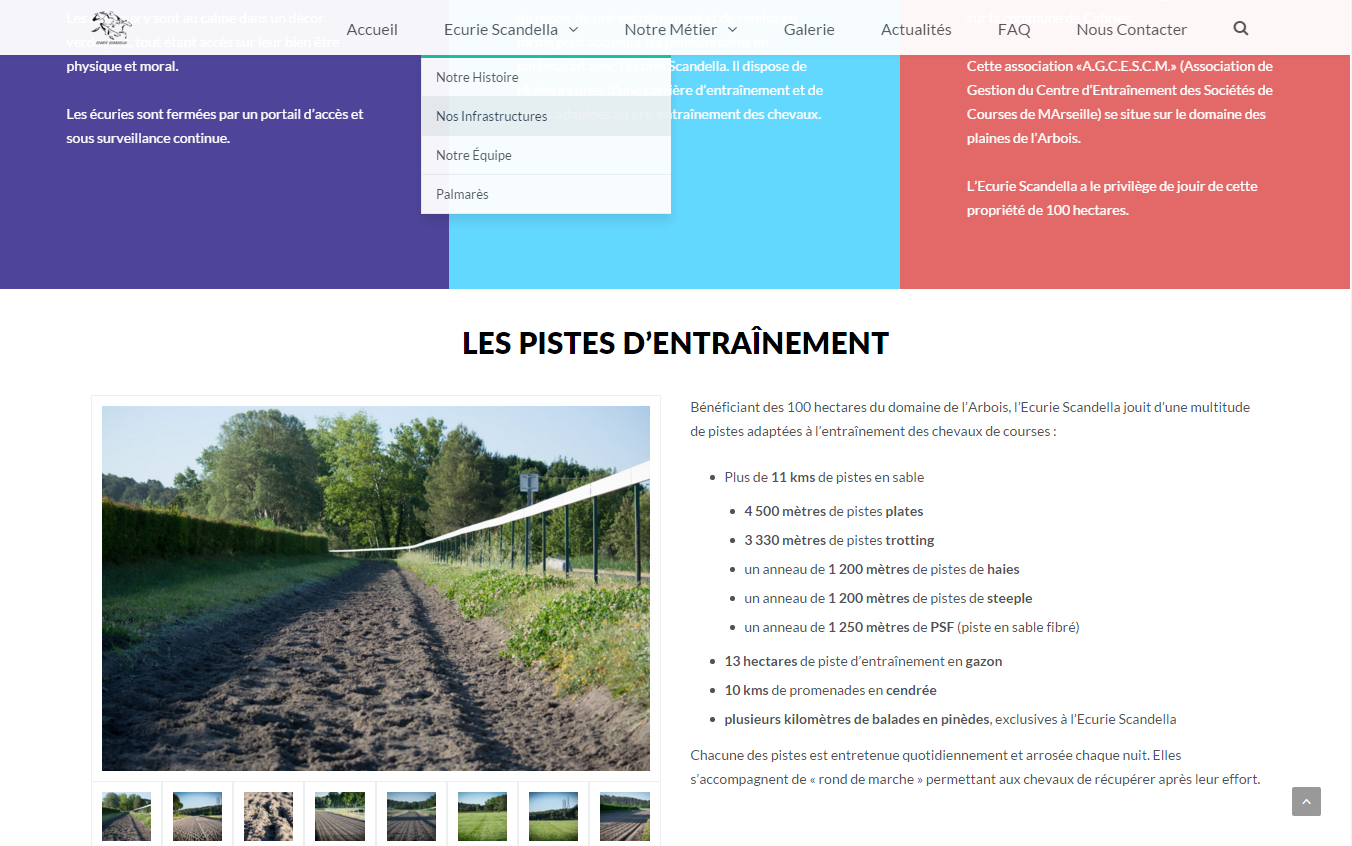Click the Nous Contacter link
This screenshot has height=846, width=1352.
tap(1131, 29)
